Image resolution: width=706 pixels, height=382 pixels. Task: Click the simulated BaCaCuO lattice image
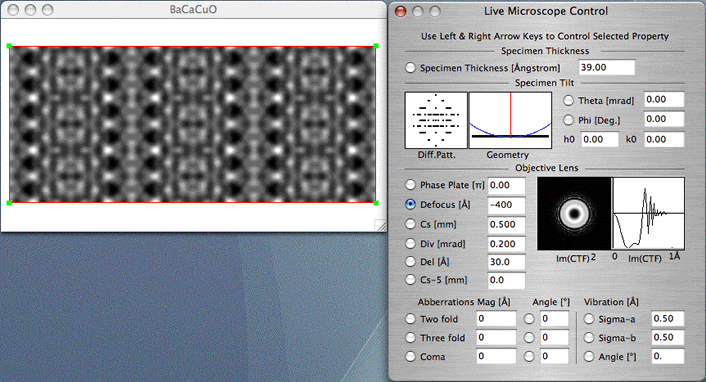tap(193, 125)
